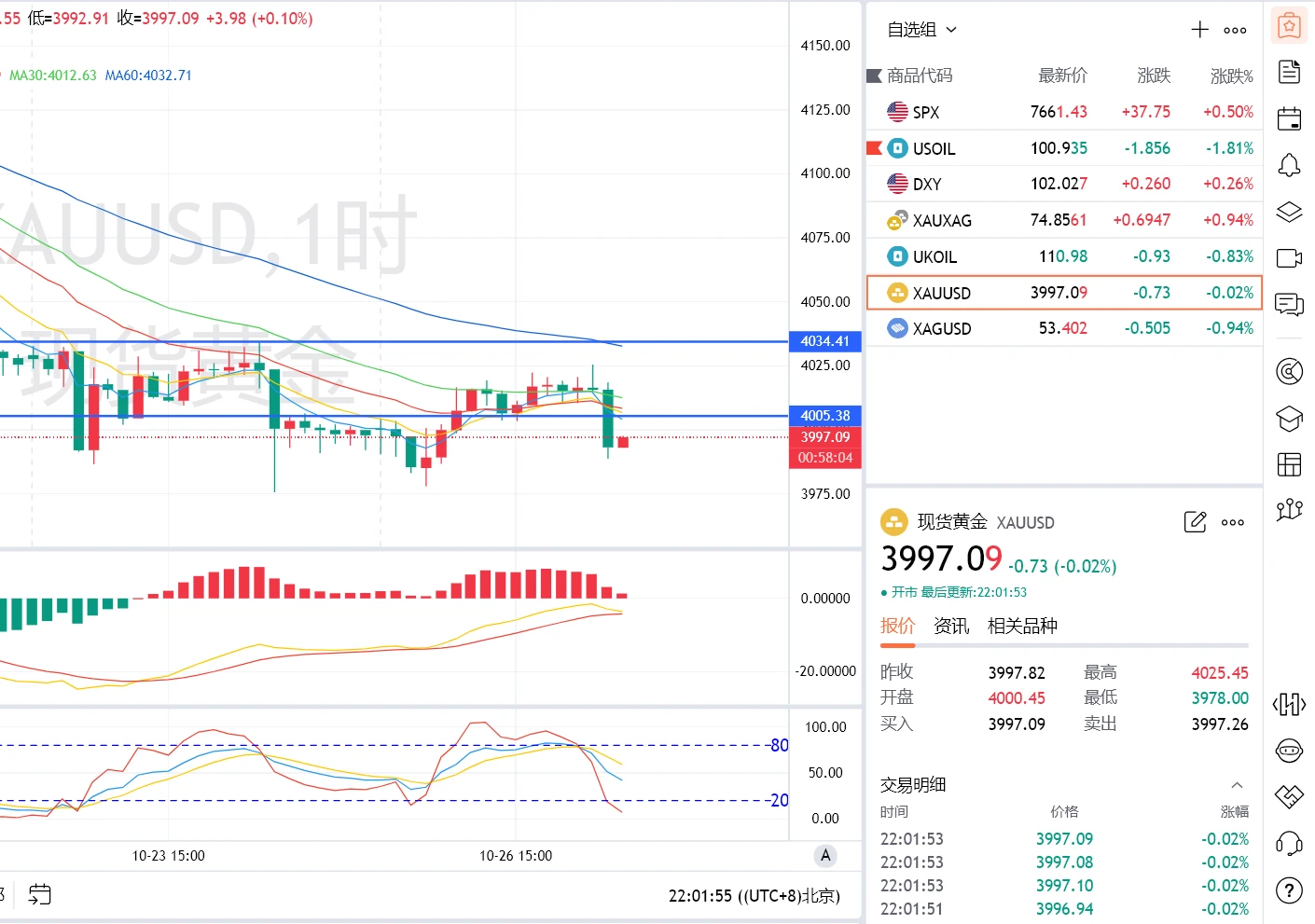Click the MA60:4032.71 indicator label
Image resolution: width=1315 pixels, height=924 pixels.
click(x=148, y=76)
